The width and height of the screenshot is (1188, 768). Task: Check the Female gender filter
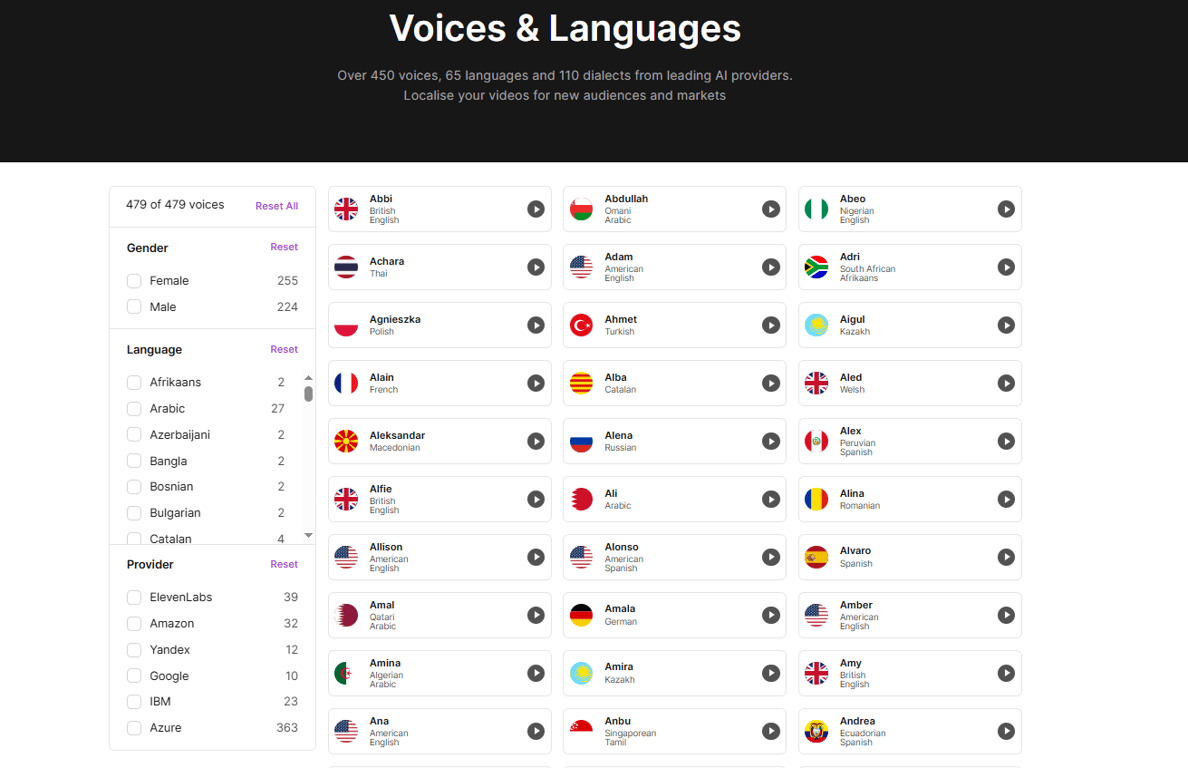click(134, 281)
